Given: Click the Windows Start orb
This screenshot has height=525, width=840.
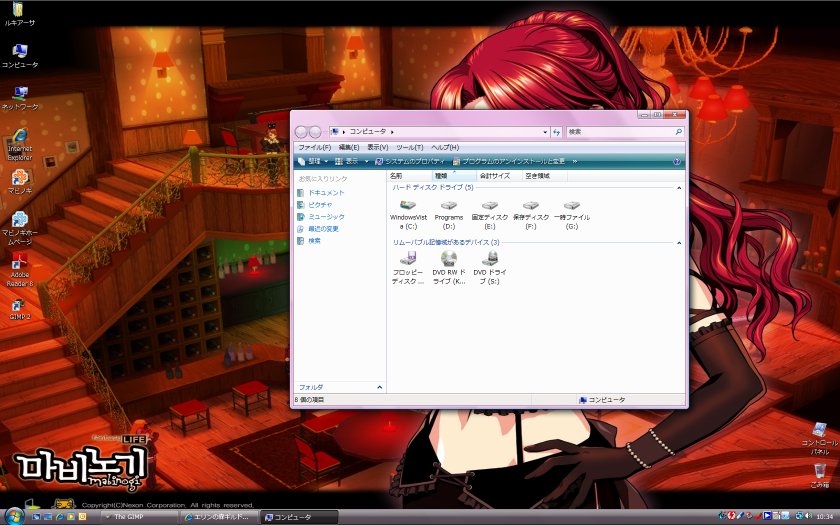Looking at the screenshot, I should 14,516.
